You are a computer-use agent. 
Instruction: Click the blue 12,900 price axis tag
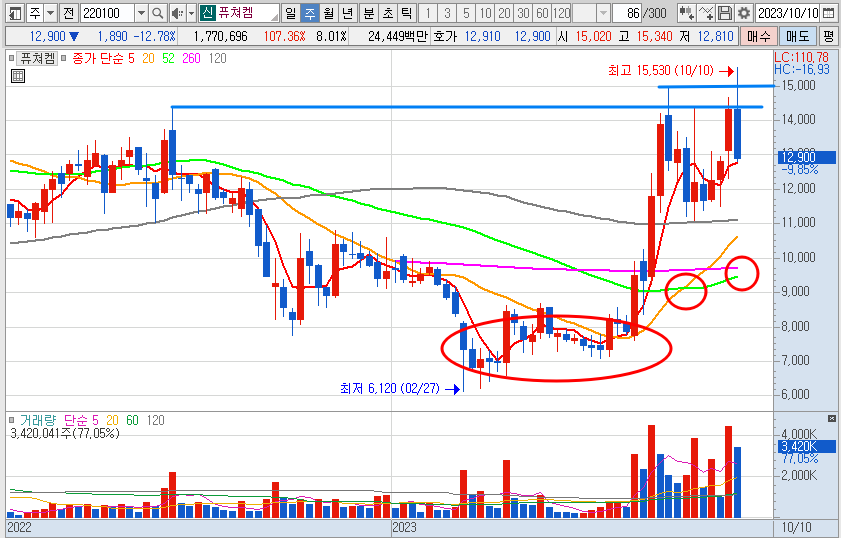[807, 157]
